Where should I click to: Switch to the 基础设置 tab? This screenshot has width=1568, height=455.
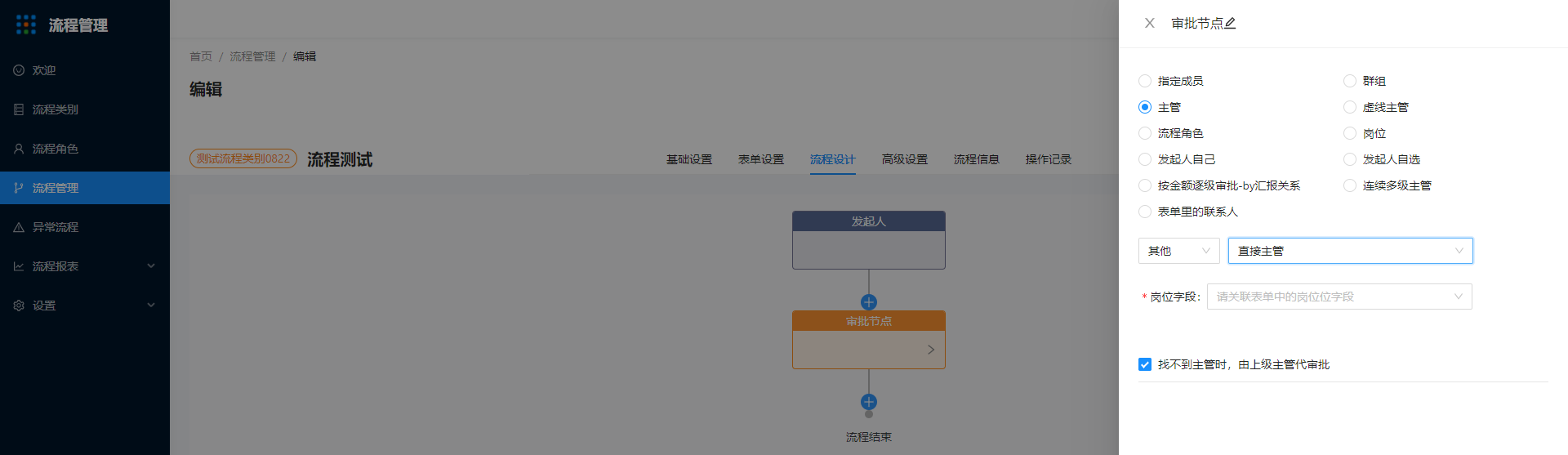(x=689, y=159)
